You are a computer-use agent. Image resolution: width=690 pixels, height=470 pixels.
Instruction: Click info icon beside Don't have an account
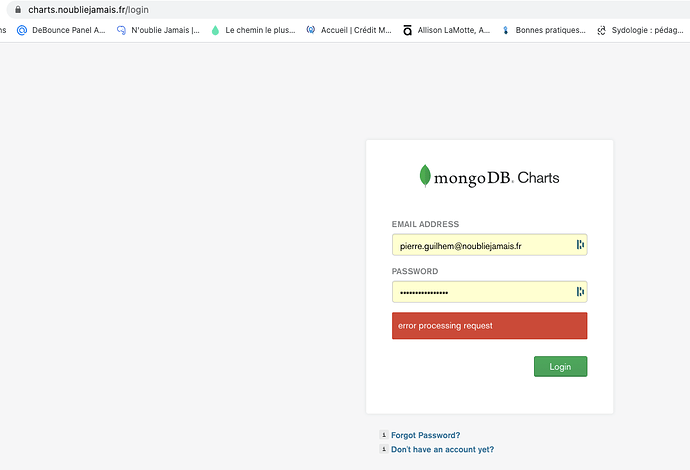(x=384, y=450)
